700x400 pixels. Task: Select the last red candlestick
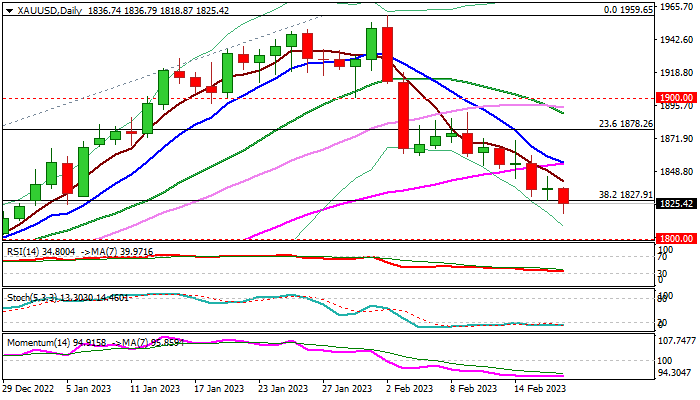point(563,200)
